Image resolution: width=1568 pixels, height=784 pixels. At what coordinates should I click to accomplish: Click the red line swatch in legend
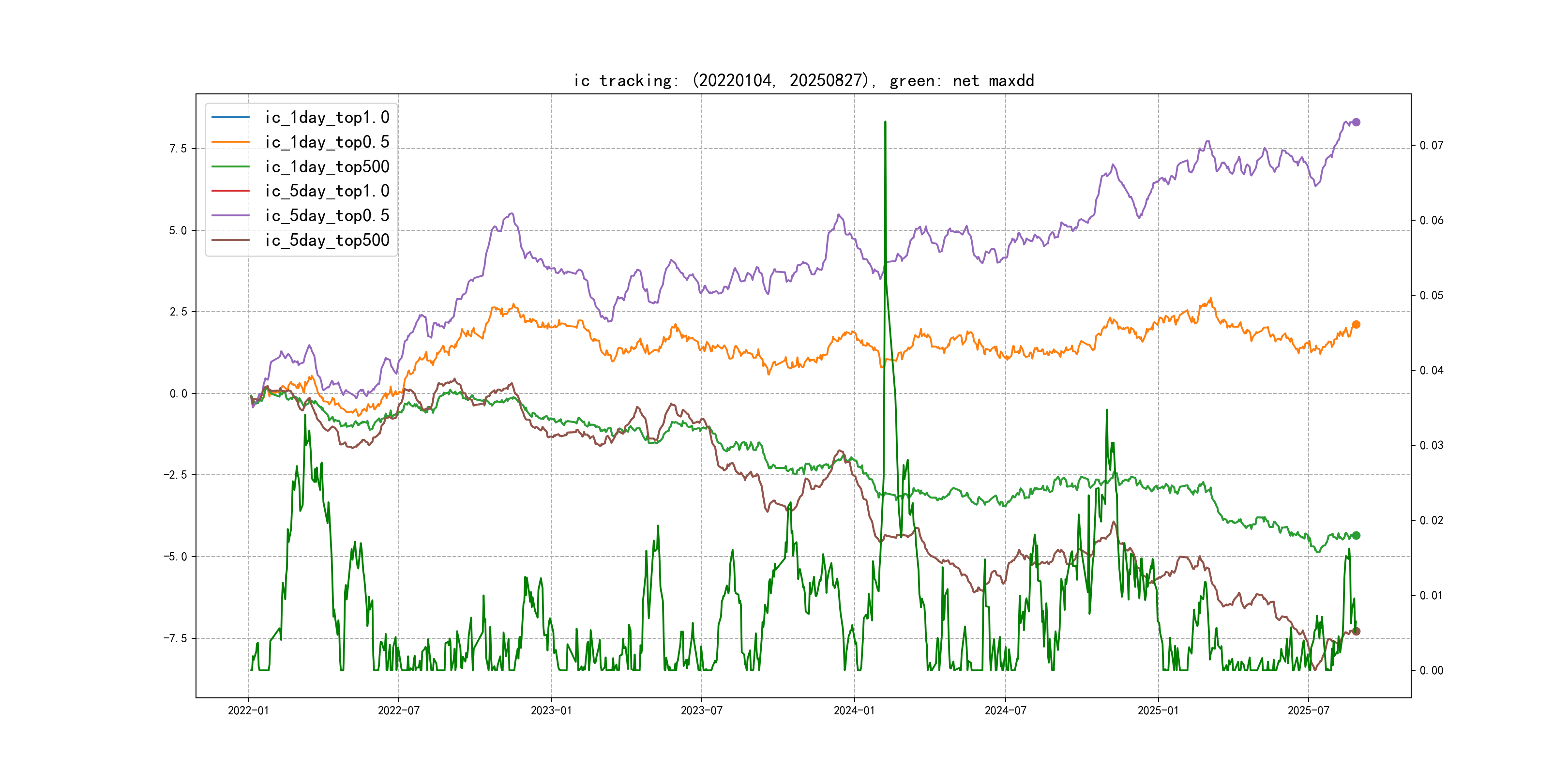coord(230,191)
